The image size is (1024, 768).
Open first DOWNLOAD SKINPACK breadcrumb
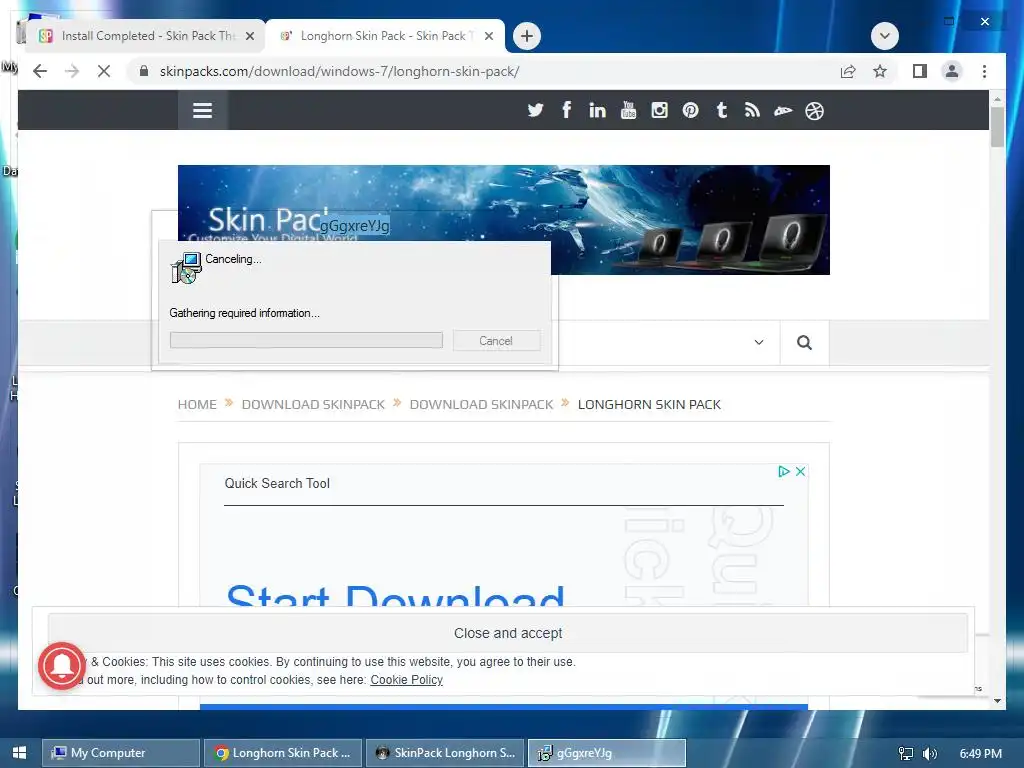313,404
